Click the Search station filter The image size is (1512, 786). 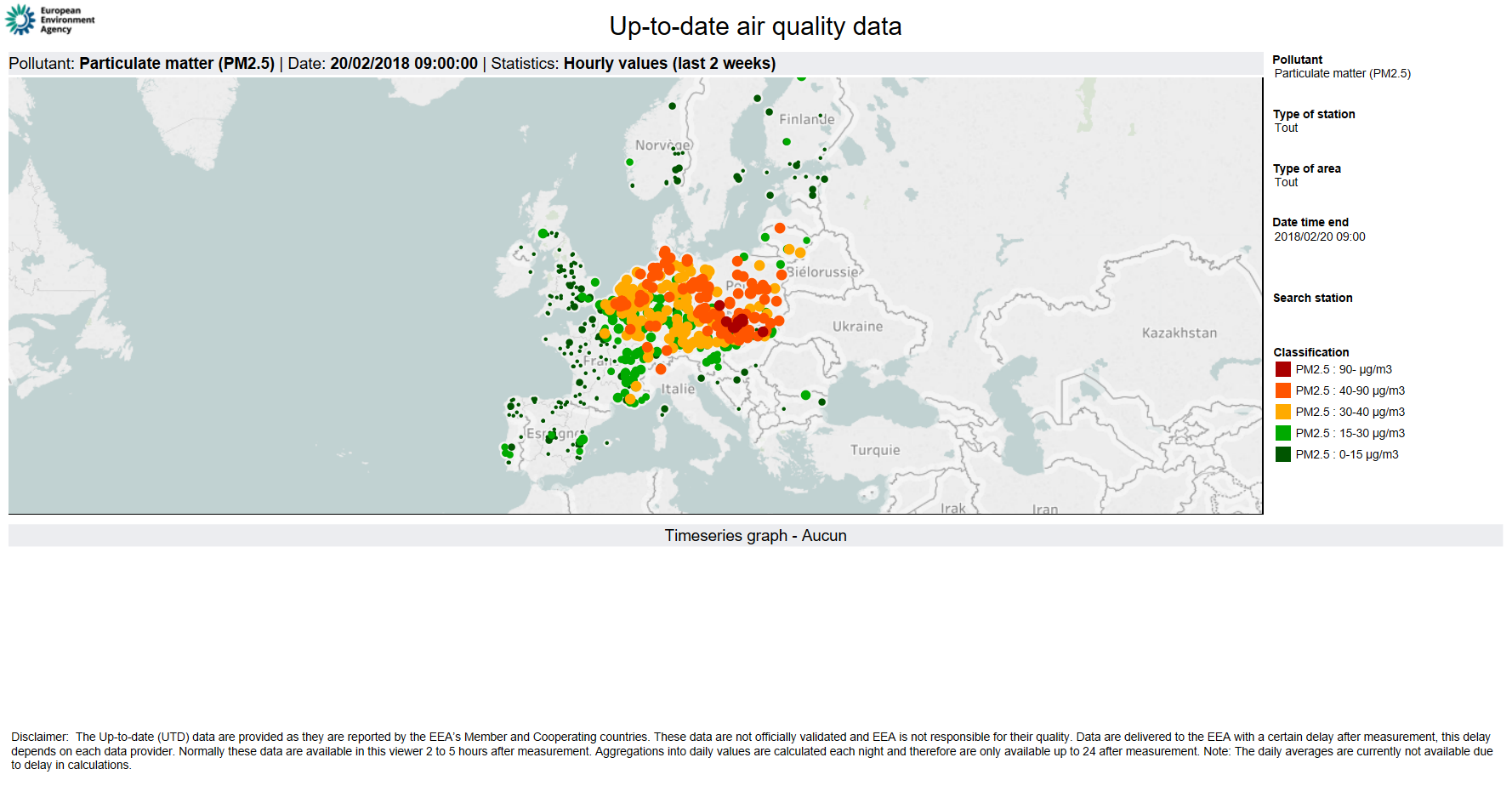(1312, 298)
